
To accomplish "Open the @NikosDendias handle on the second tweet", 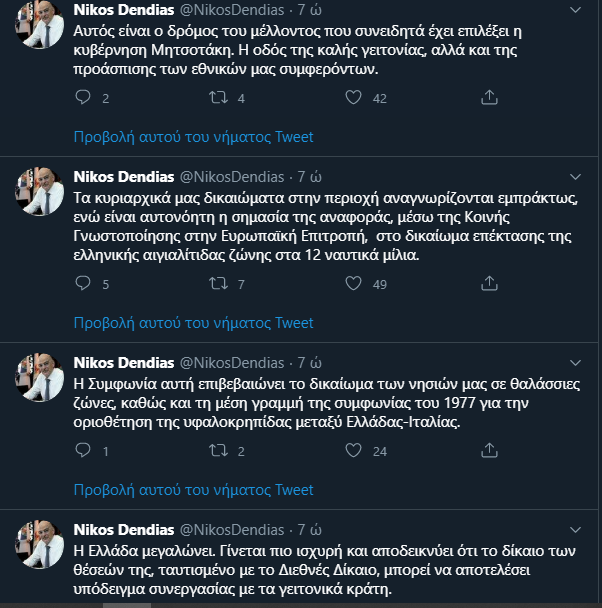I will point(232,177).
